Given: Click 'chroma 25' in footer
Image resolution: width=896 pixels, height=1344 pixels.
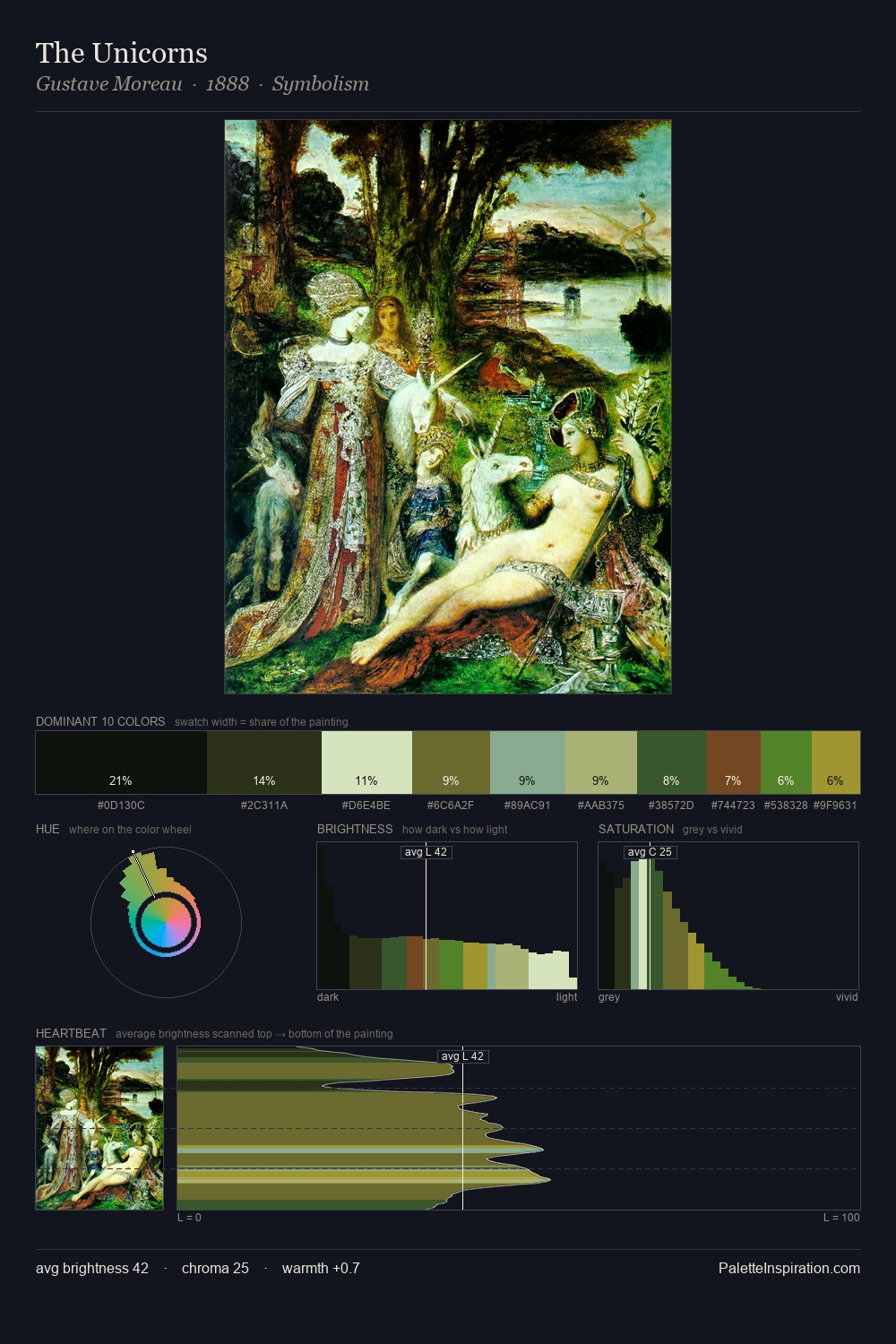Looking at the screenshot, I should pos(215,1268).
